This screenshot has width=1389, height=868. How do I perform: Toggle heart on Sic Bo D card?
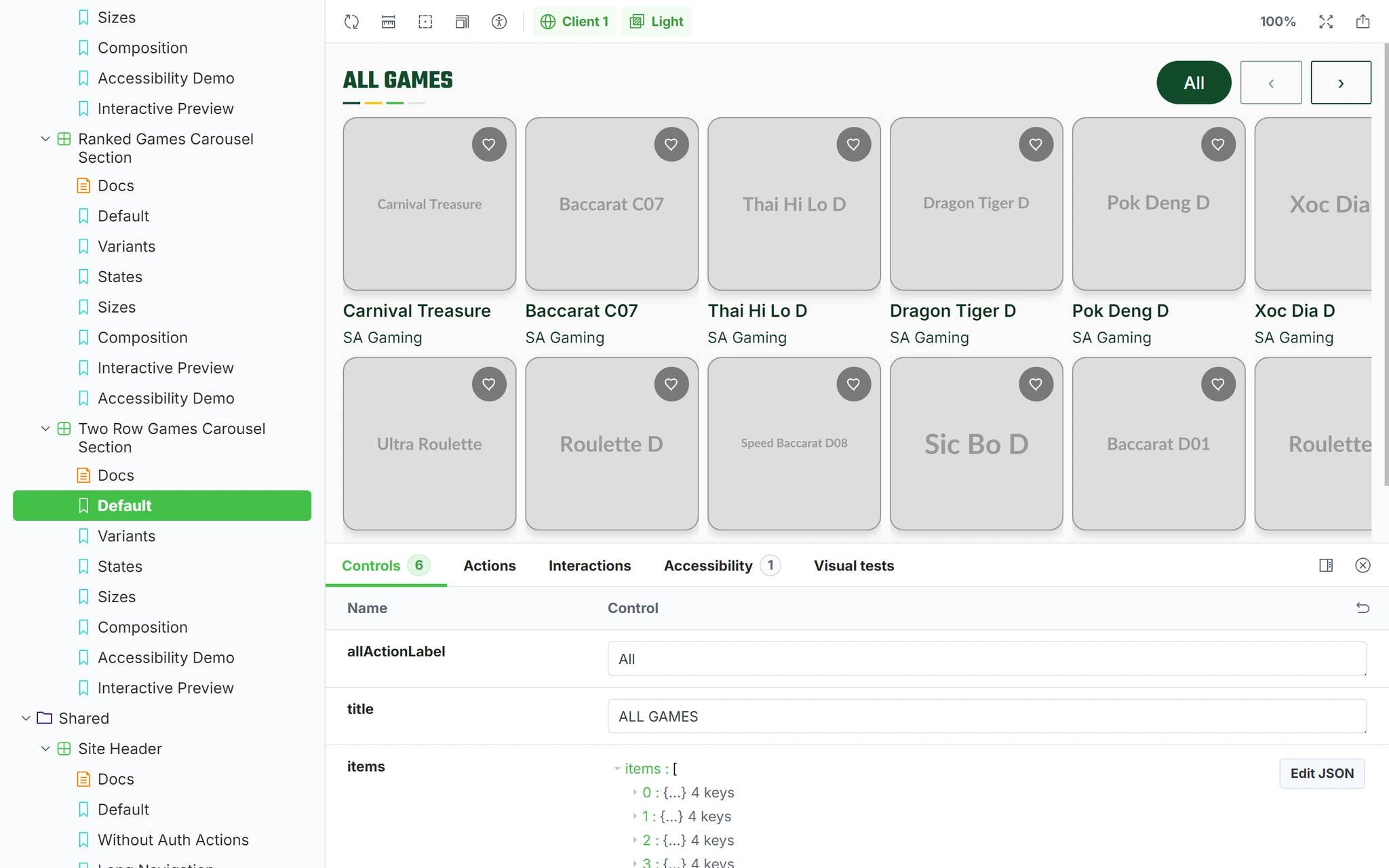coord(1036,384)
